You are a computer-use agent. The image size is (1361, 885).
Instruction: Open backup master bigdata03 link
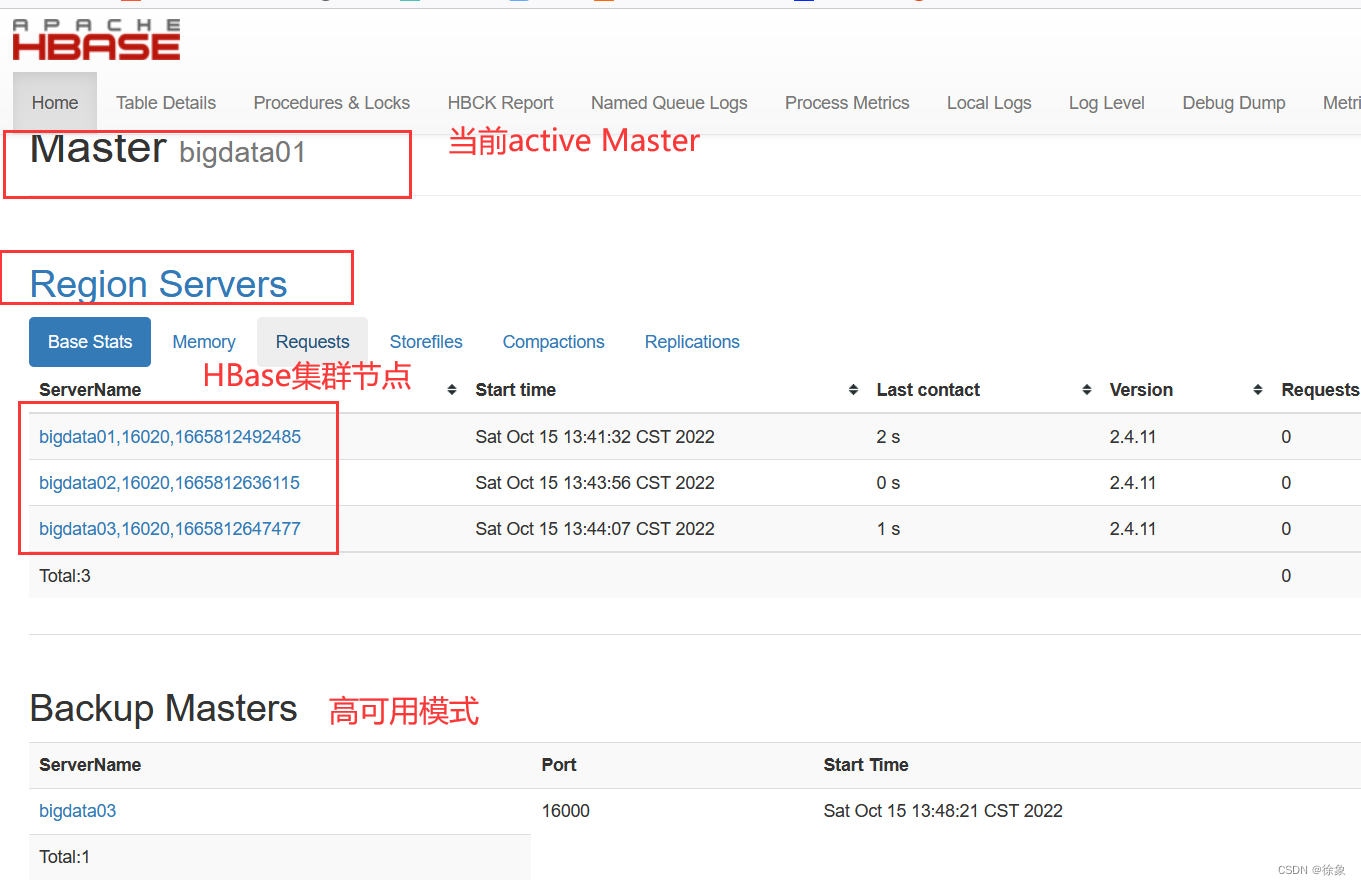[x=77, y=811]
